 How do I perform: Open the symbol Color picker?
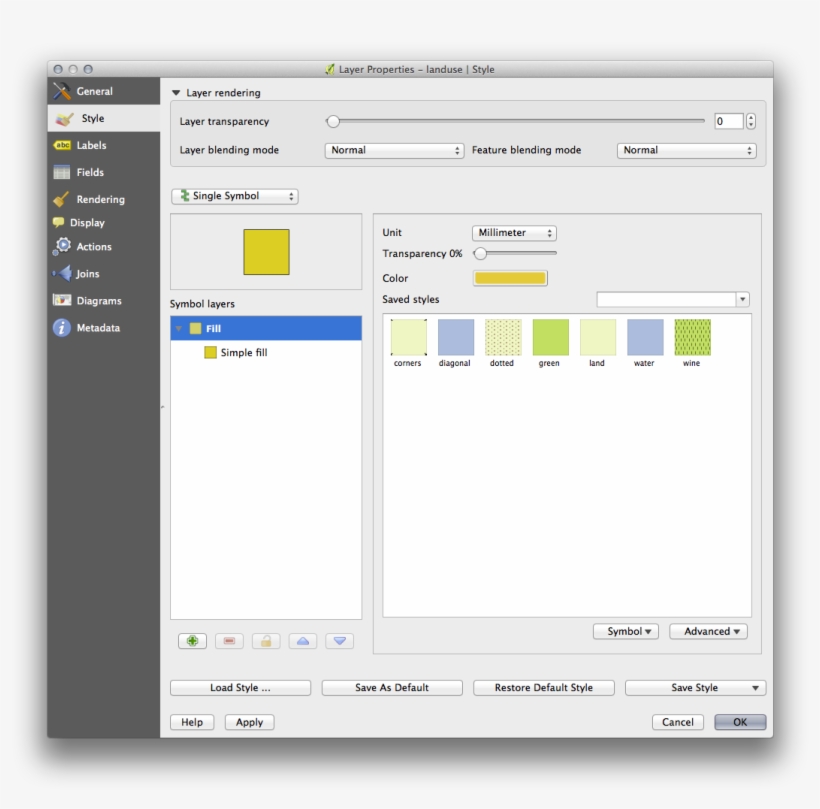[x=513, y=278]
